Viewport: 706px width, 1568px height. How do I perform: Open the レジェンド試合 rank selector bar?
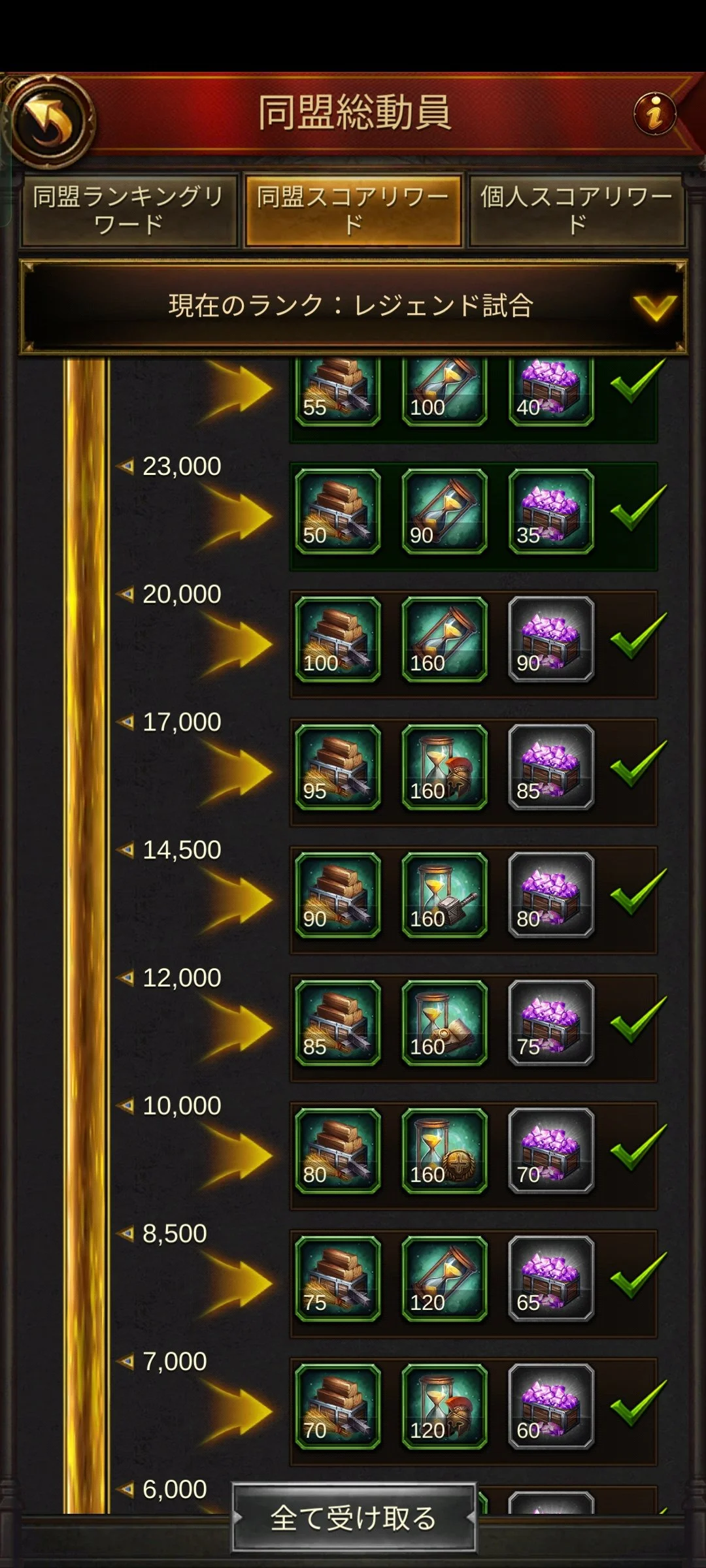(353, 306)
